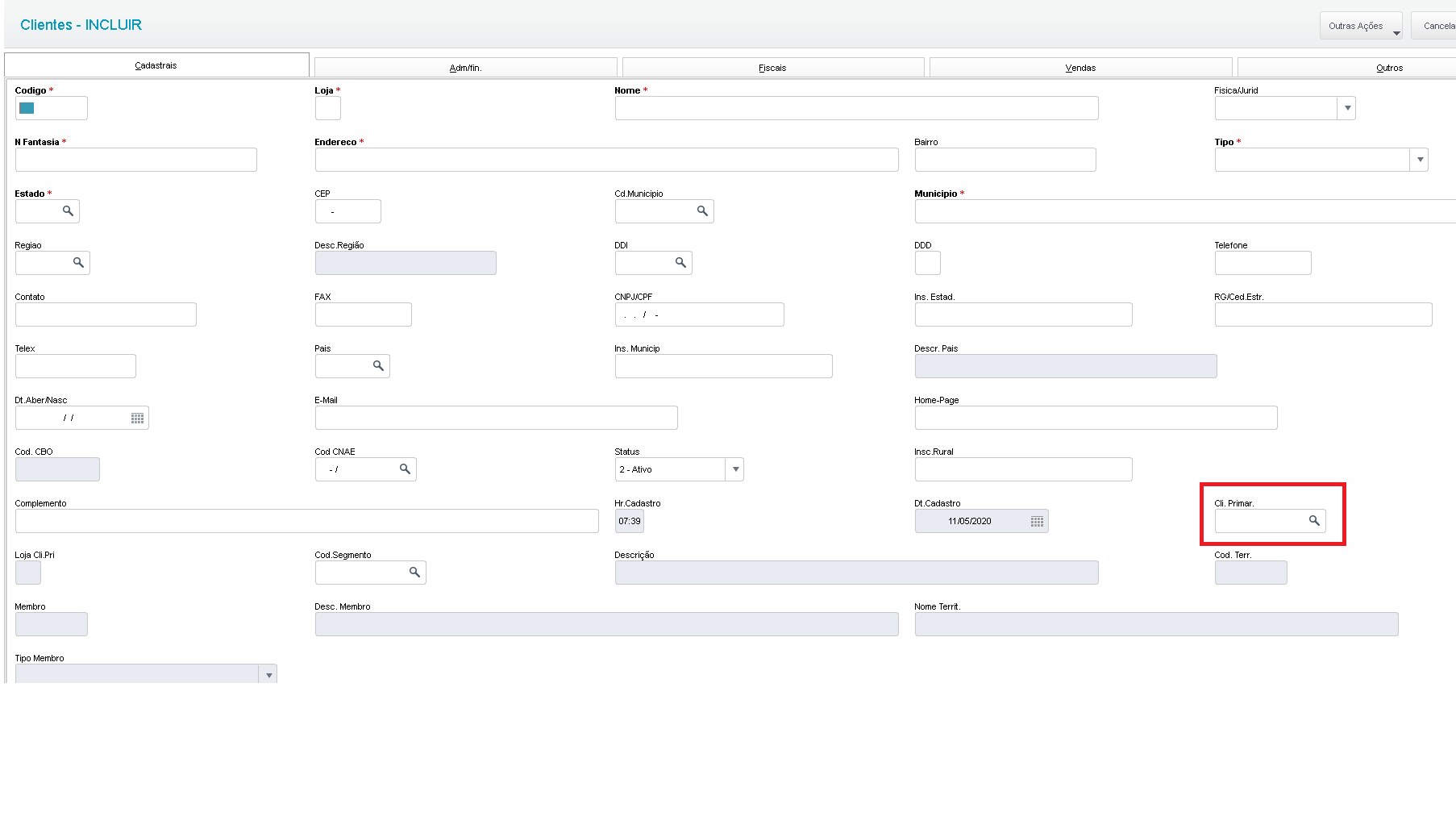
Task: Click the Cli. Primar. lookup magnifier
Action: [x=1315, y=520]
